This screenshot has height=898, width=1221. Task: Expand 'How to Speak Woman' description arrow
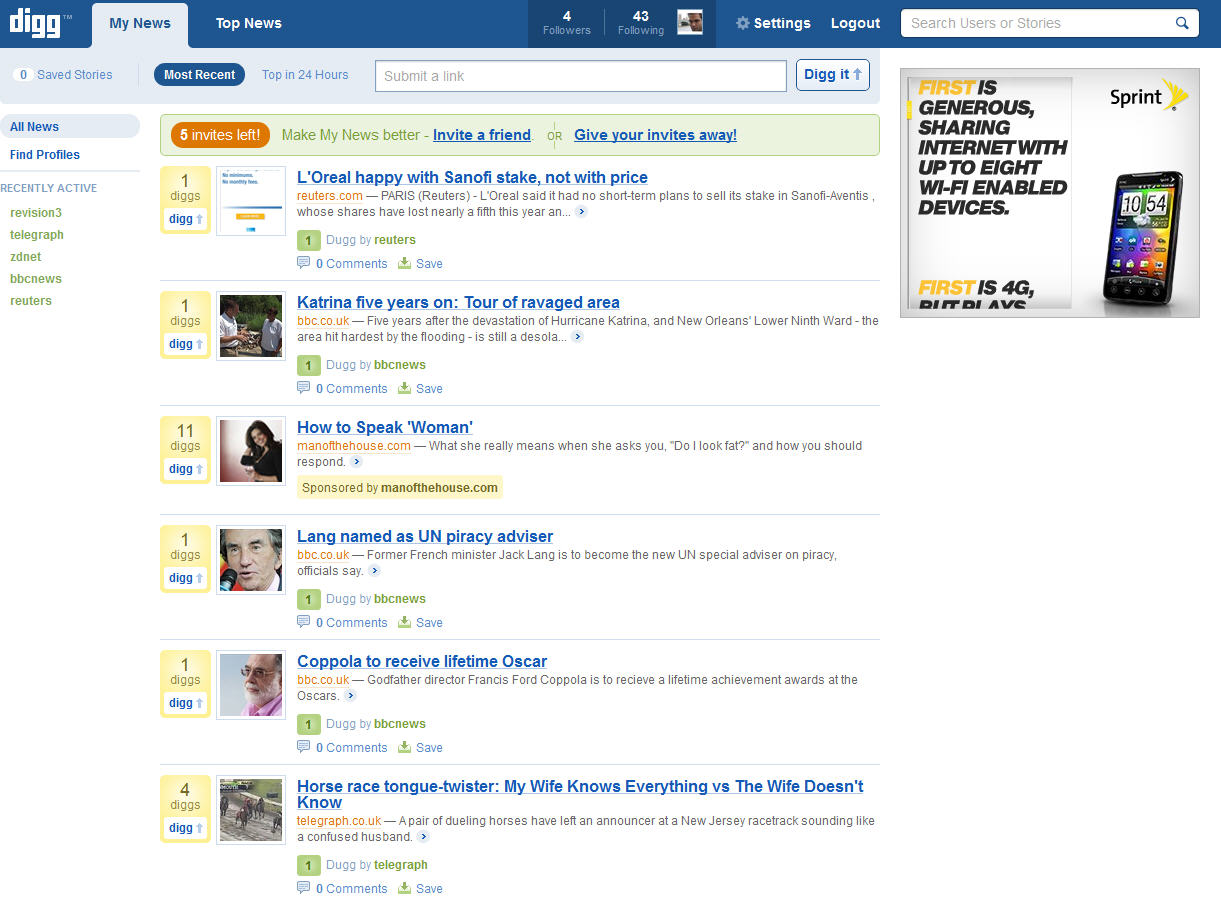356,462
